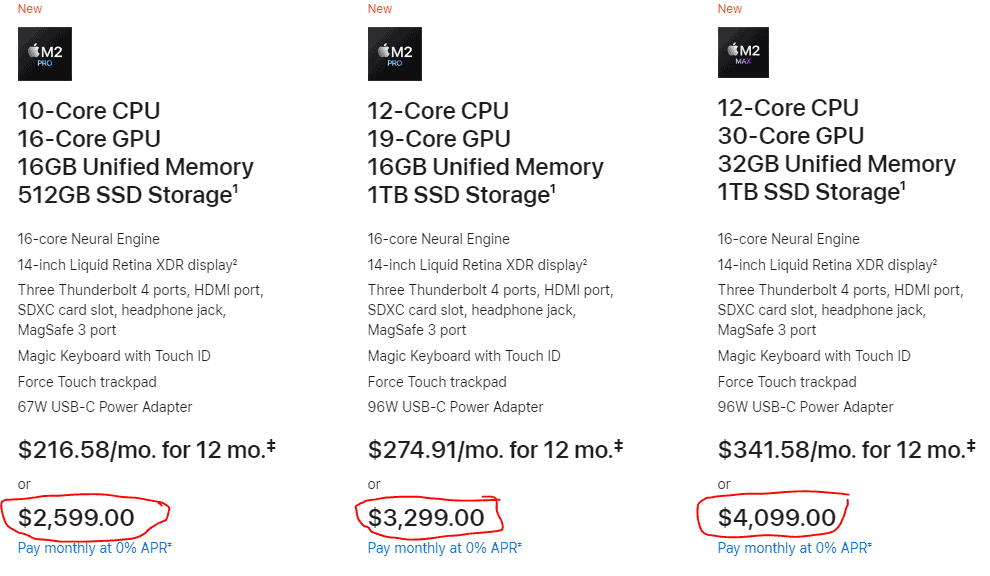
Task: Click the 10-Core CPU heading
Action: tap(89, 111)
